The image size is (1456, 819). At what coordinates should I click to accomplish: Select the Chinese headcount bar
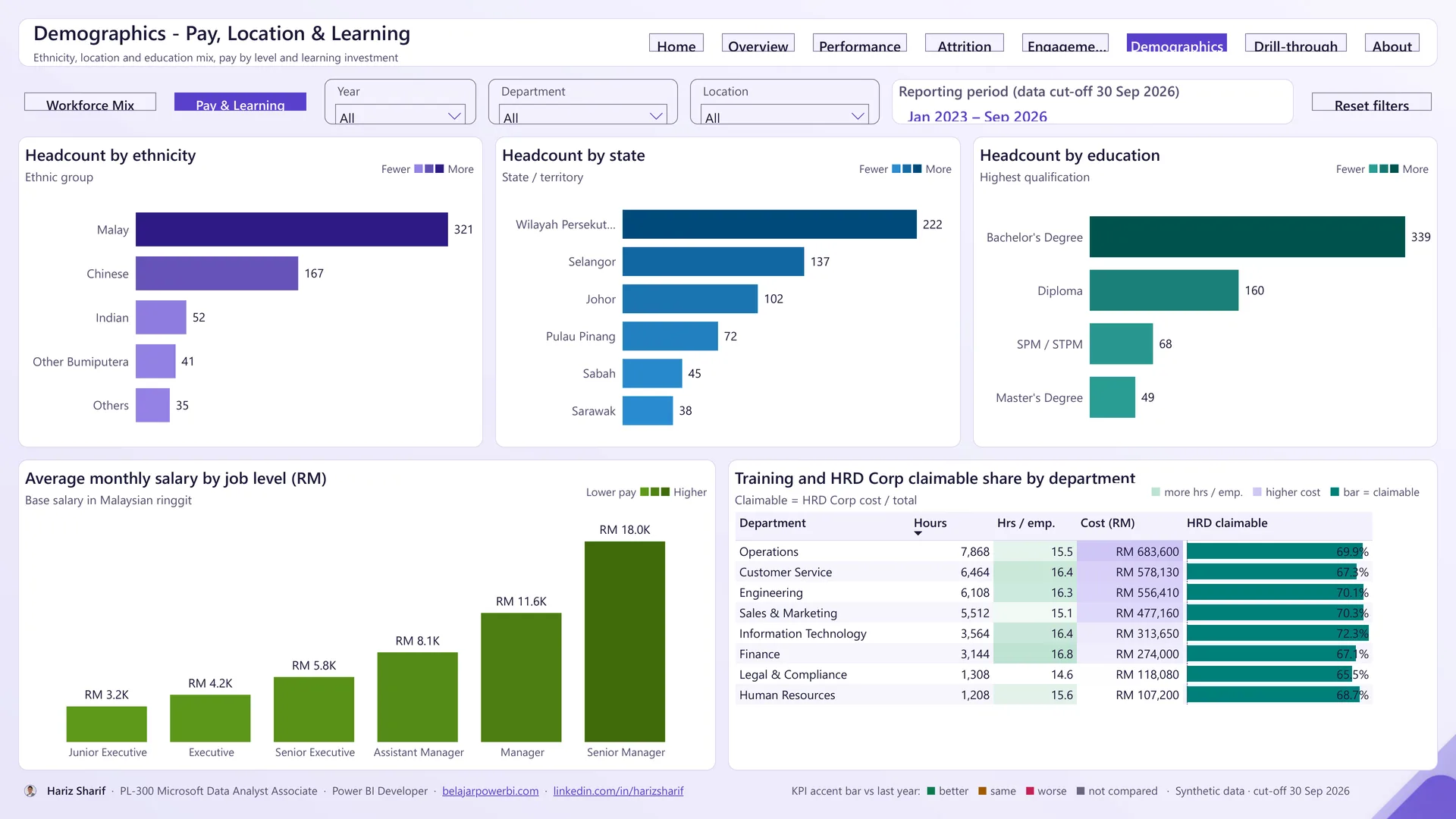point(217,274)
